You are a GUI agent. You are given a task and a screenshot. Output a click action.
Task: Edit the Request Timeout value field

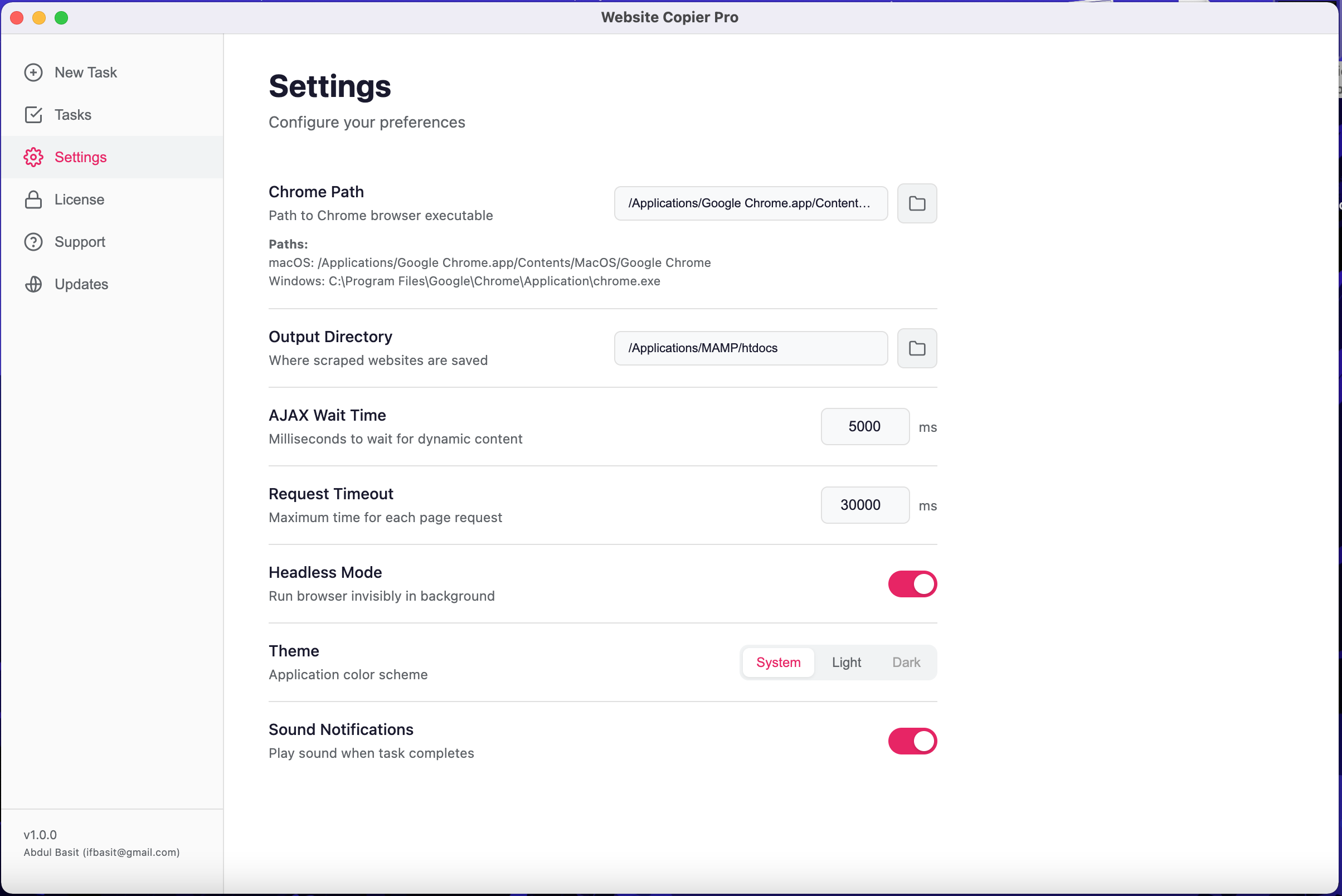tap(864, 505)
